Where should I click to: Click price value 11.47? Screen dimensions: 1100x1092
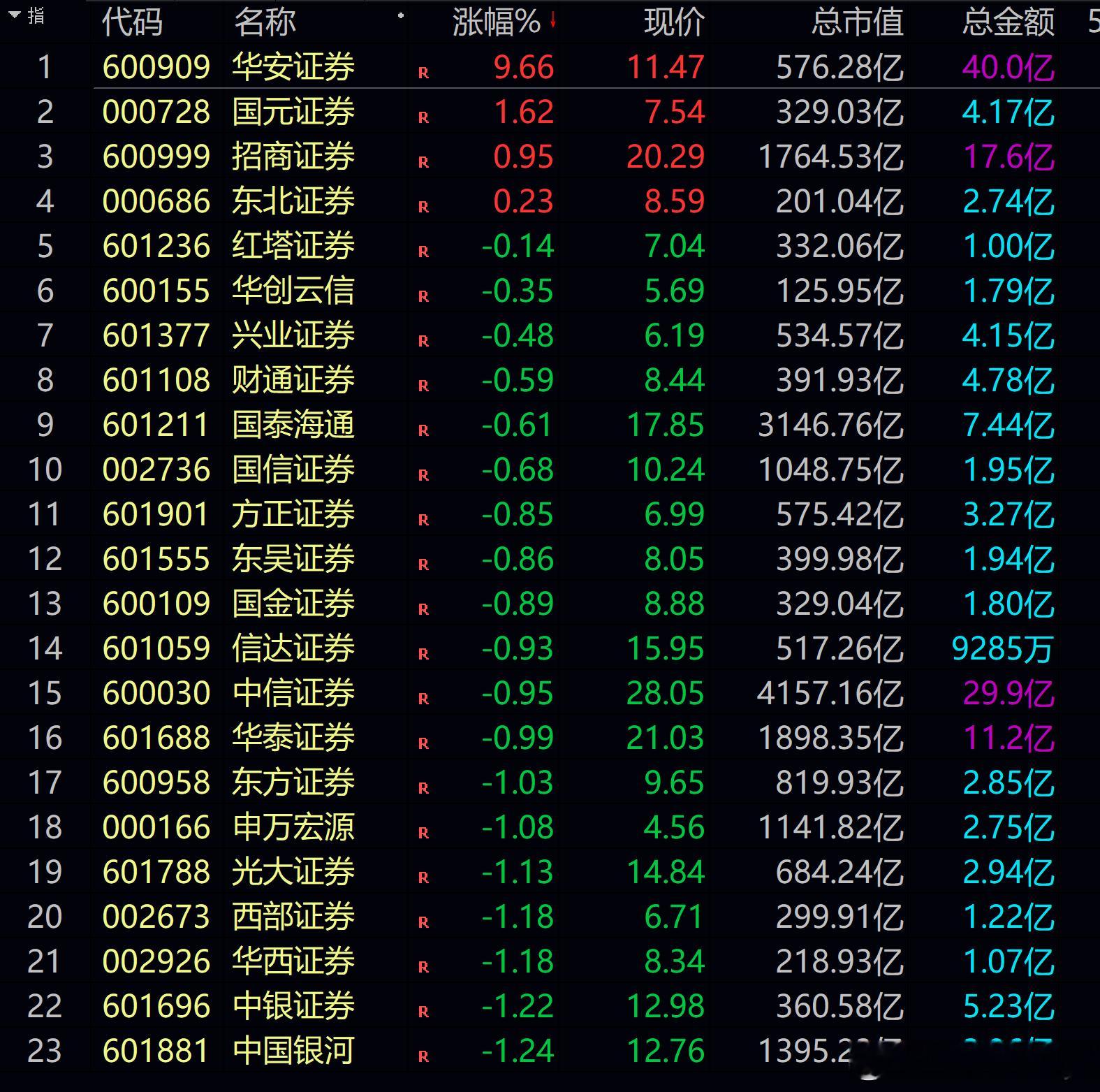(666, 67)
